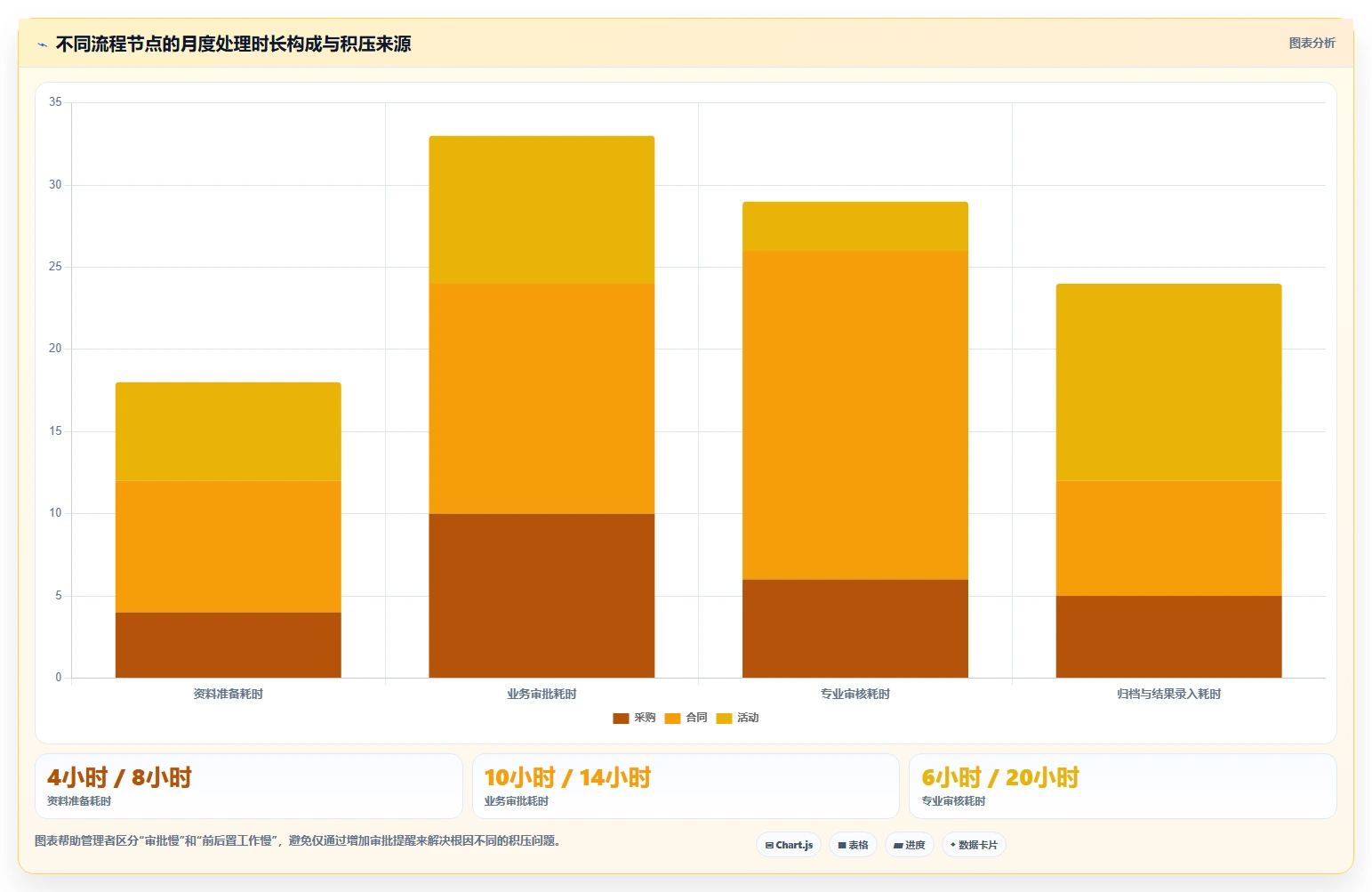
Task: Click the 采购 legend label text
Action: [x=645, y=718]
